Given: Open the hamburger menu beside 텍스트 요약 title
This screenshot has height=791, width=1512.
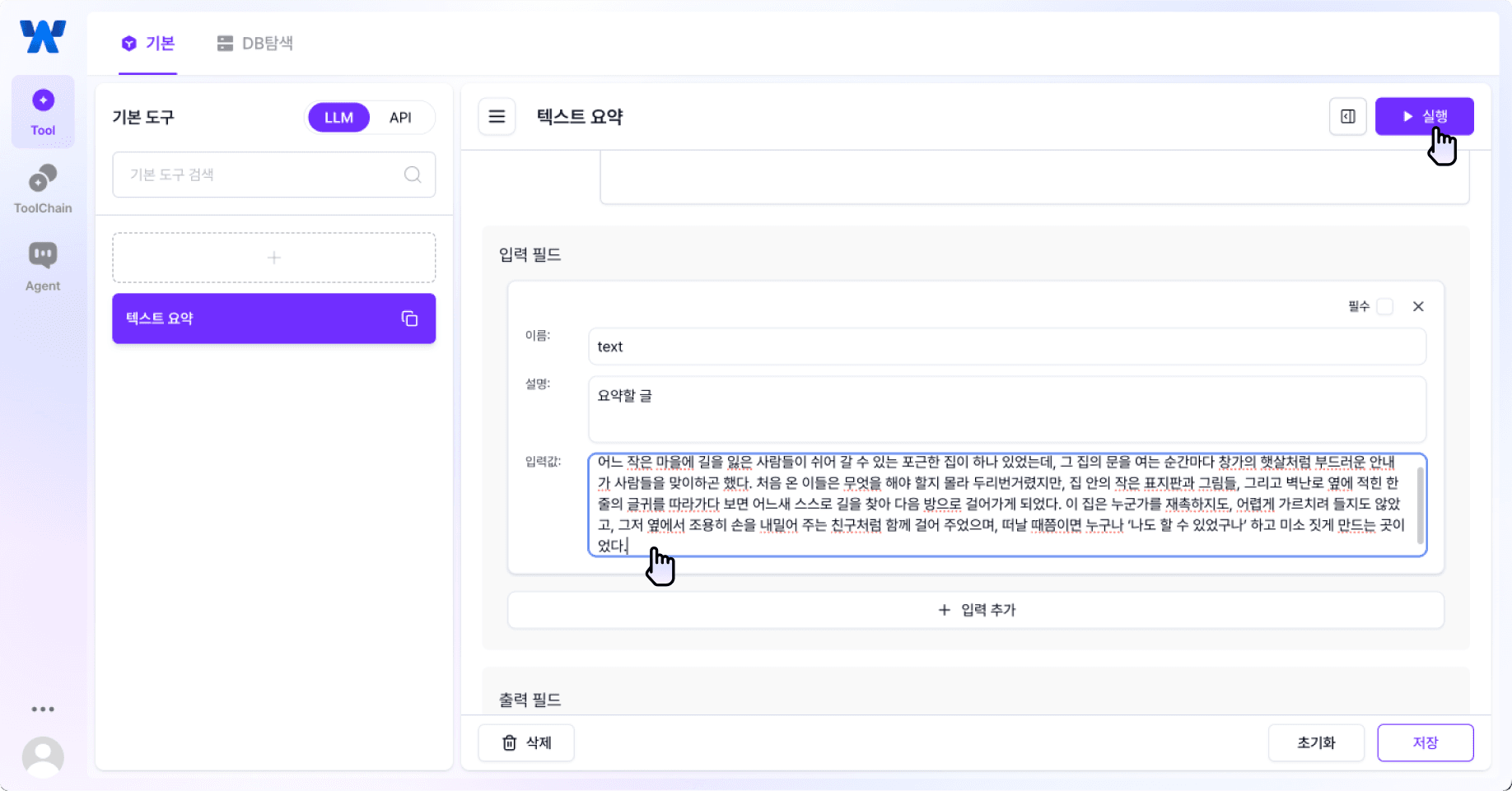Looking at the screenshot, I should point(497,117).
